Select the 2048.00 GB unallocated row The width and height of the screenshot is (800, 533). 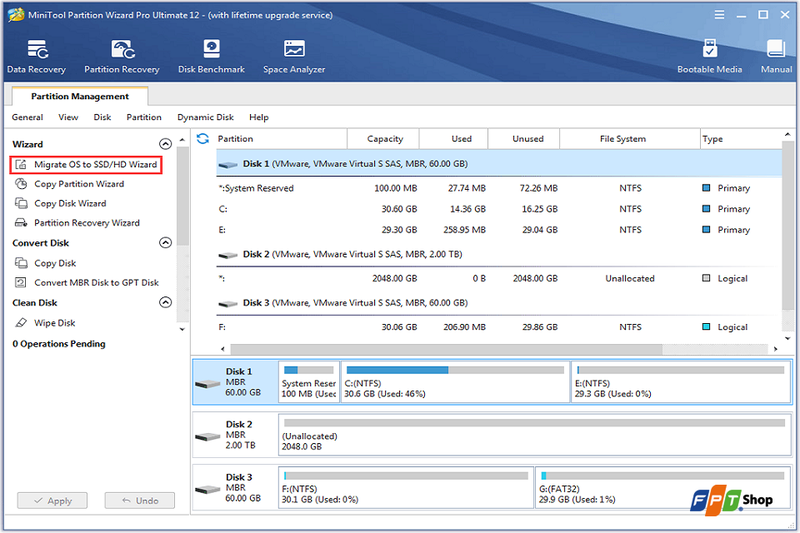tap(499, 278)
